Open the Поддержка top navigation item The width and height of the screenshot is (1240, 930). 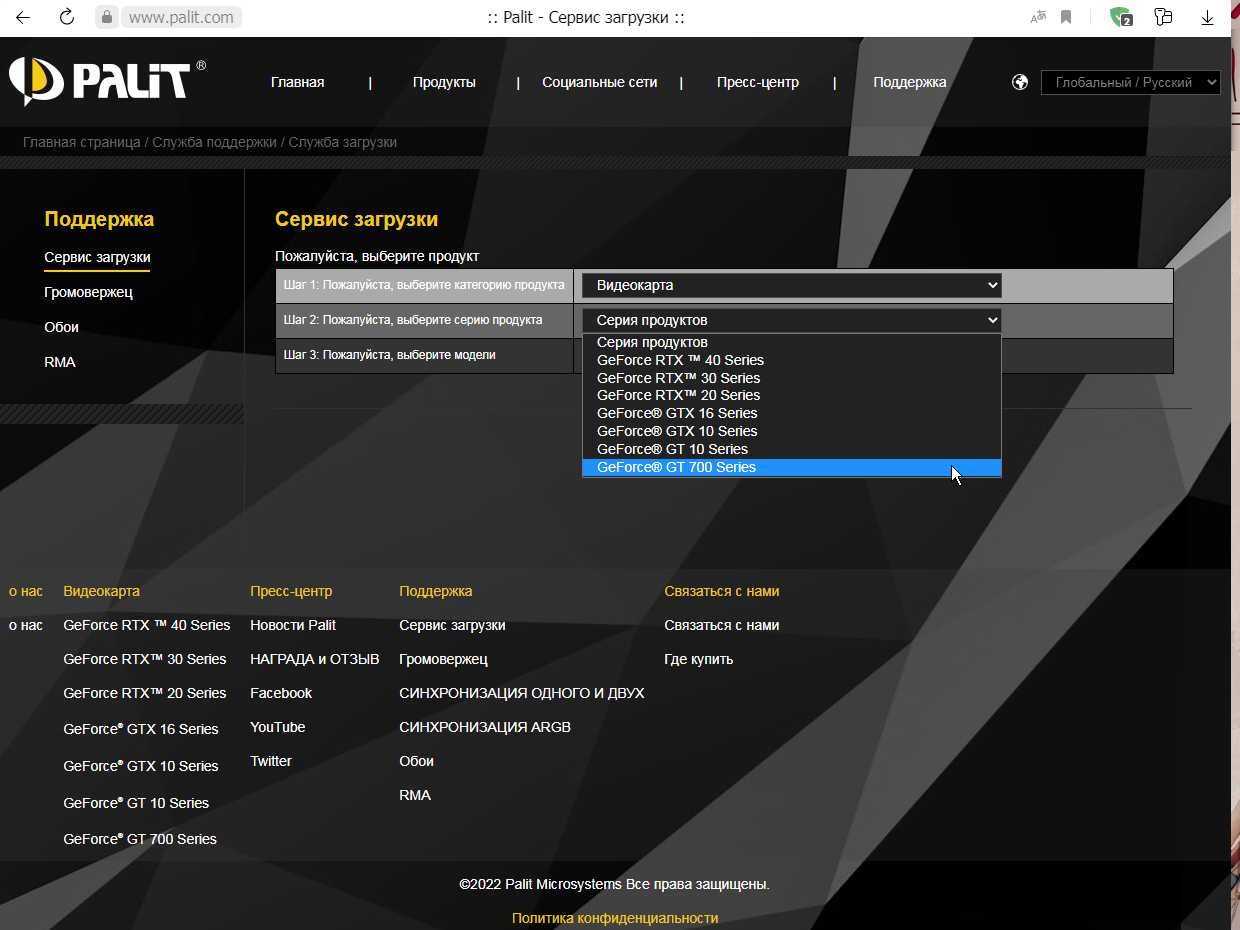pyautogui.click(x=909, y=82)
